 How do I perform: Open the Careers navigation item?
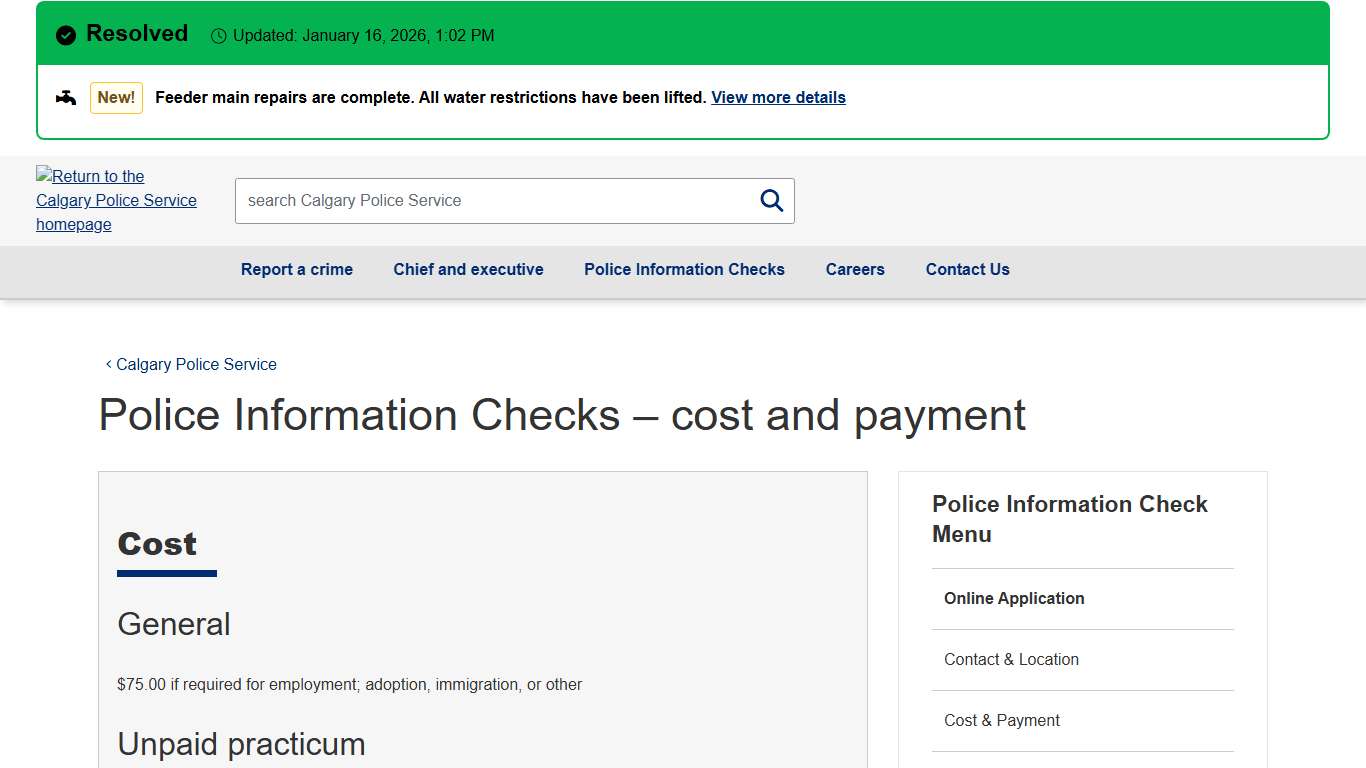tap(855, 269)
